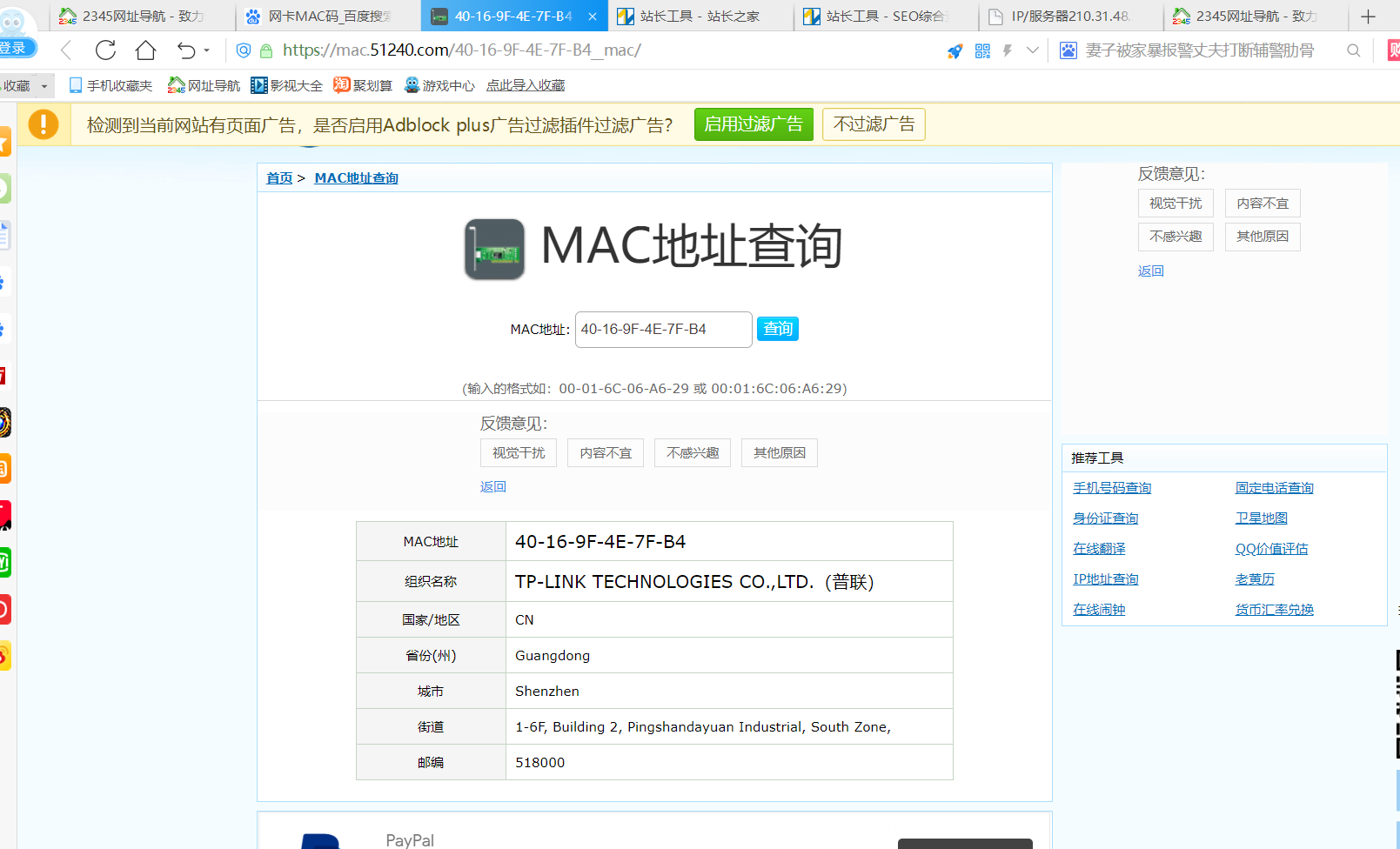Open 在线闹钟 tool link

click(x=1099, y=610)
